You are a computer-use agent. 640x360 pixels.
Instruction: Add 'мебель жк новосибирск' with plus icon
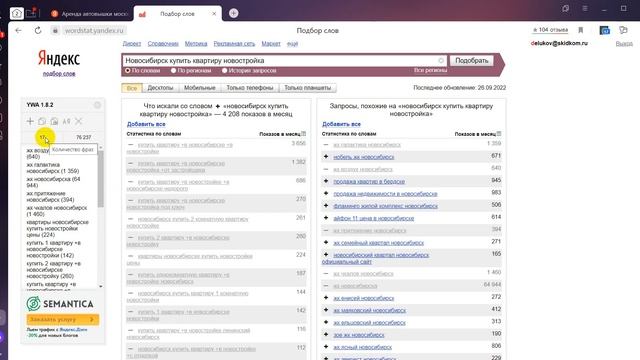pos(326,156)
